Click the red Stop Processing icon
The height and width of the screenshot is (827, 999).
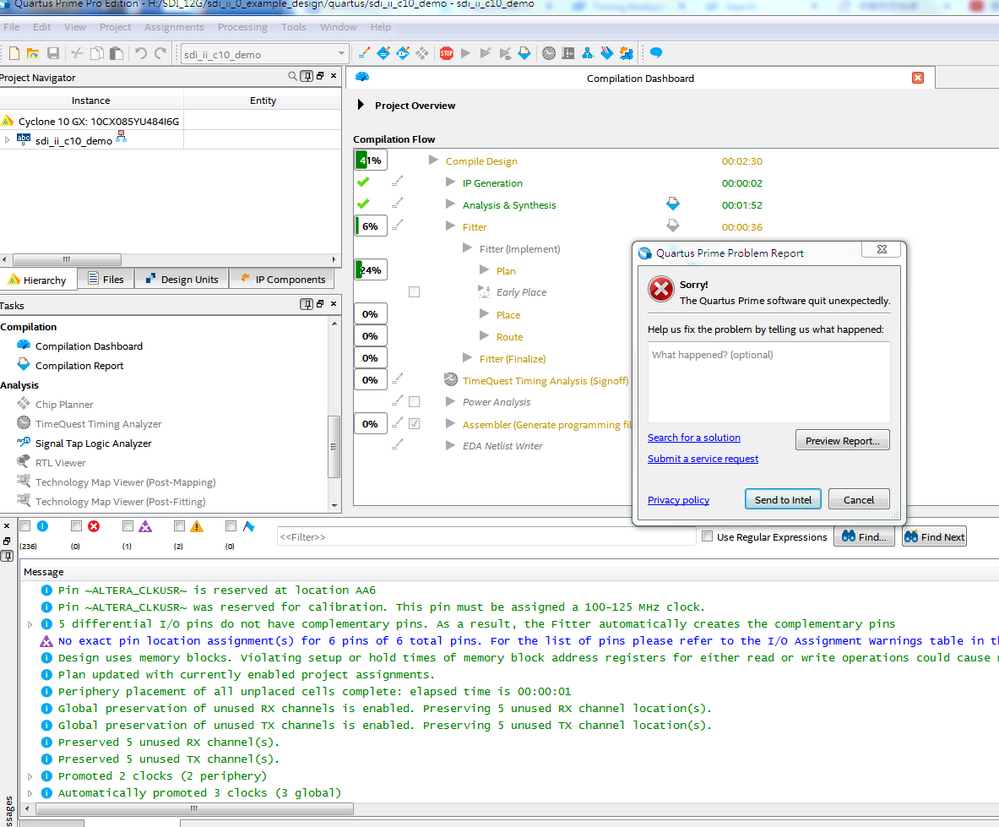[x=446, y=53]
